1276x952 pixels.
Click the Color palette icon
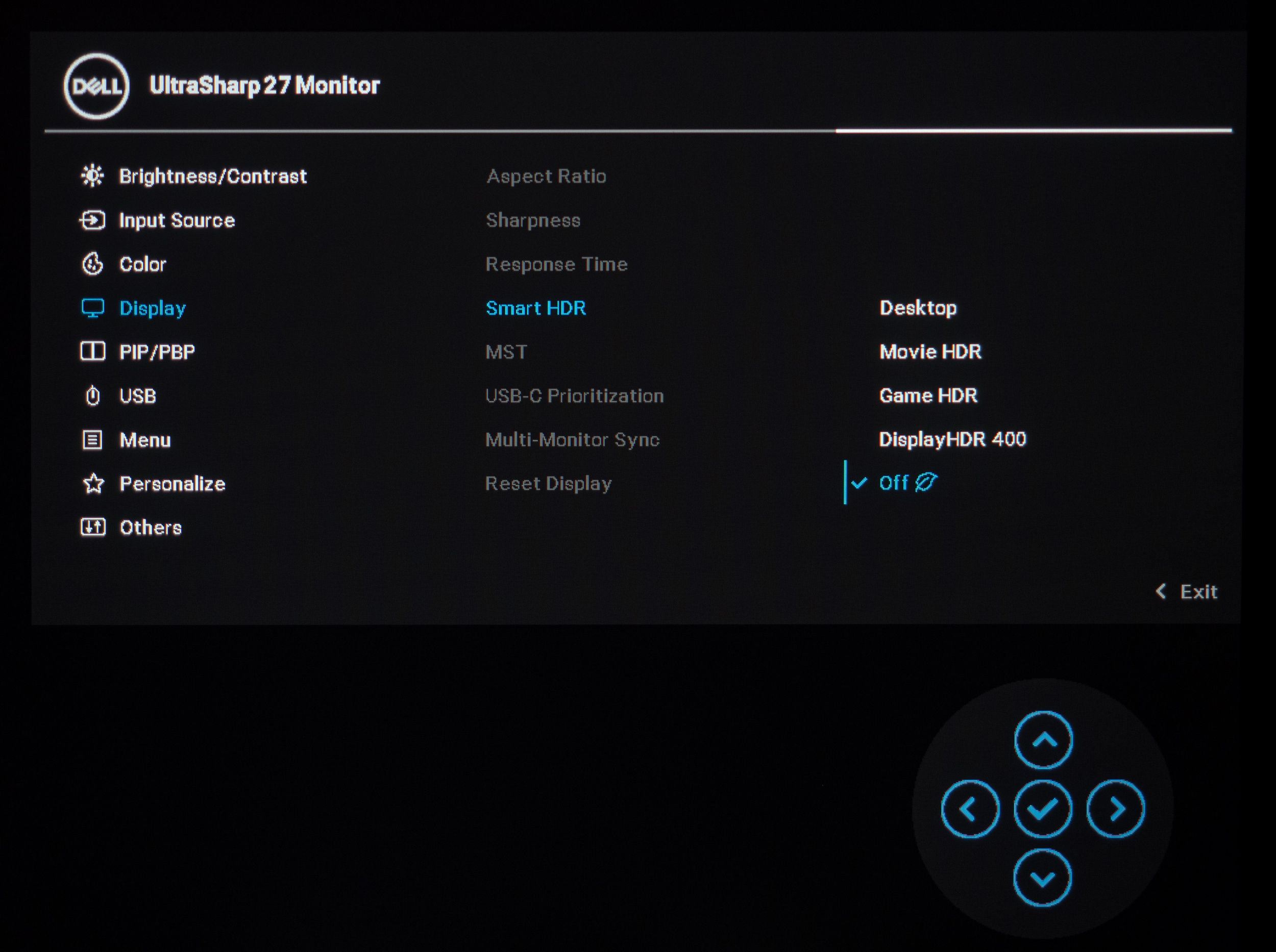point(92,264)
